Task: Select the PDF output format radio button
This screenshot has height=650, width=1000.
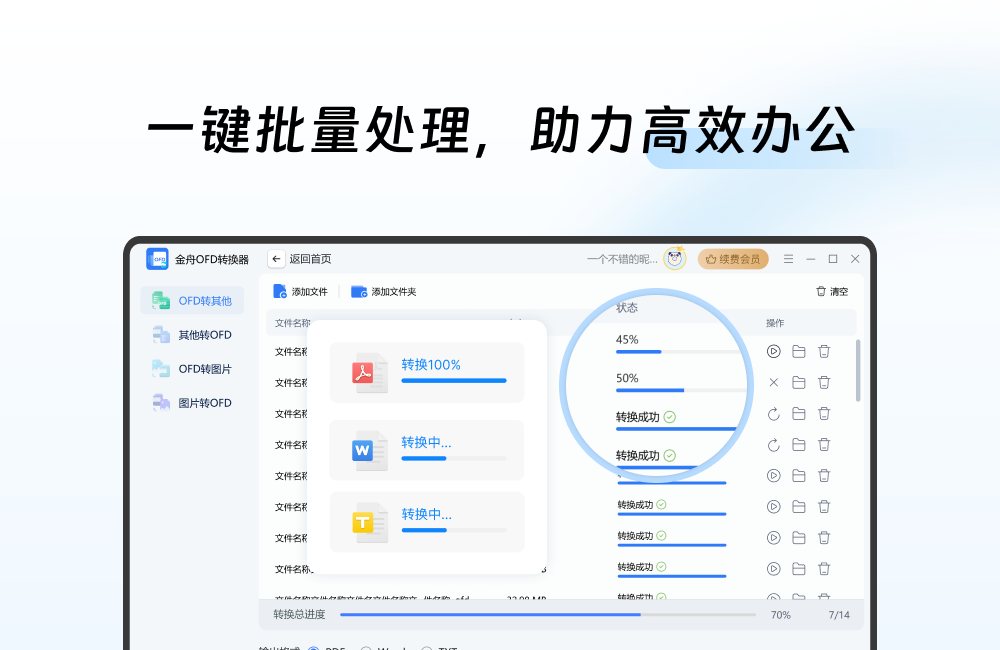Action: coord(313,648)
